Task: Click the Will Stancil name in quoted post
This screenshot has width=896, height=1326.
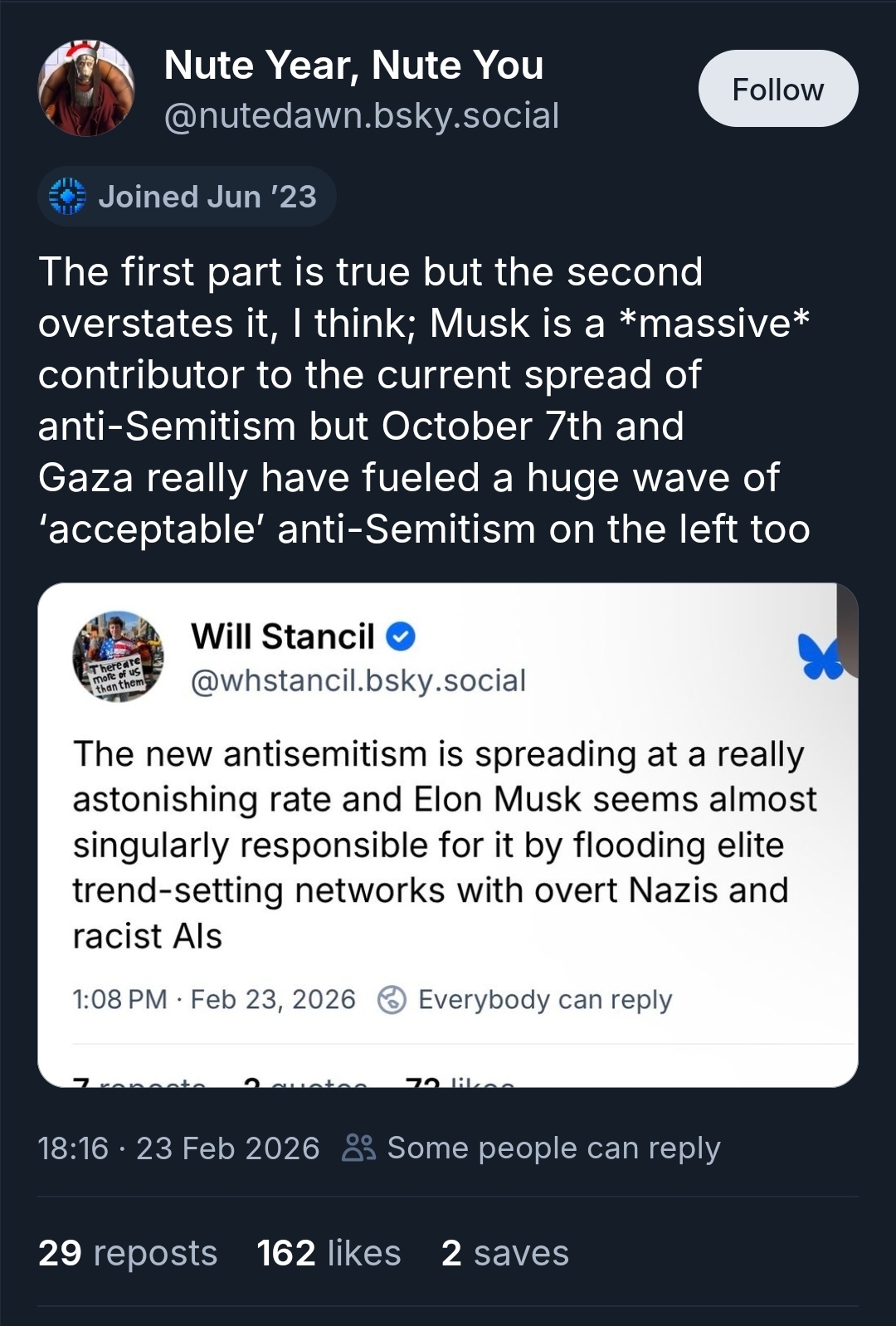Action: click(x=283, y=636)
